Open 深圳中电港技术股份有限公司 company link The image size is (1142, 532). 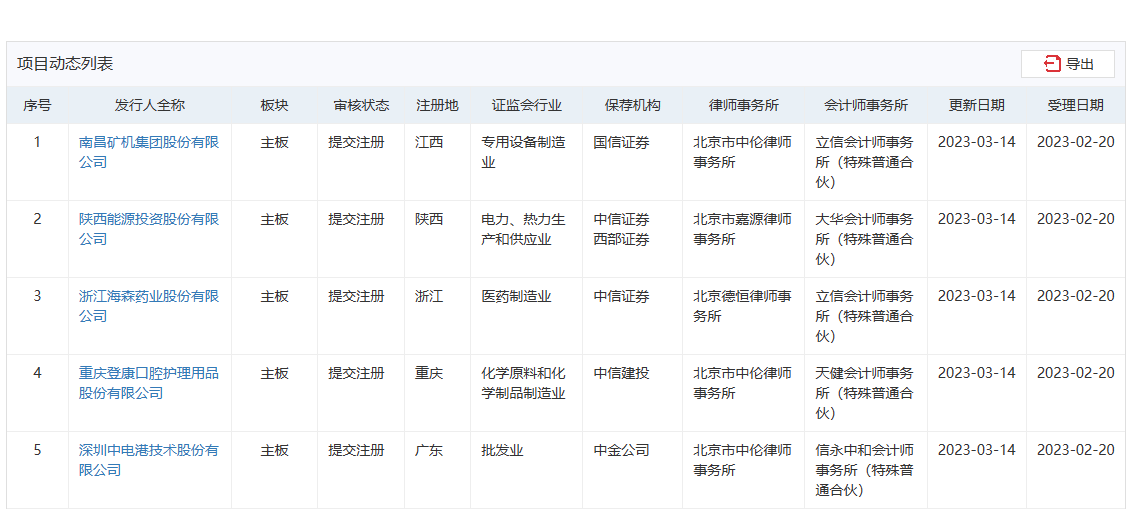tap(149, 460)
